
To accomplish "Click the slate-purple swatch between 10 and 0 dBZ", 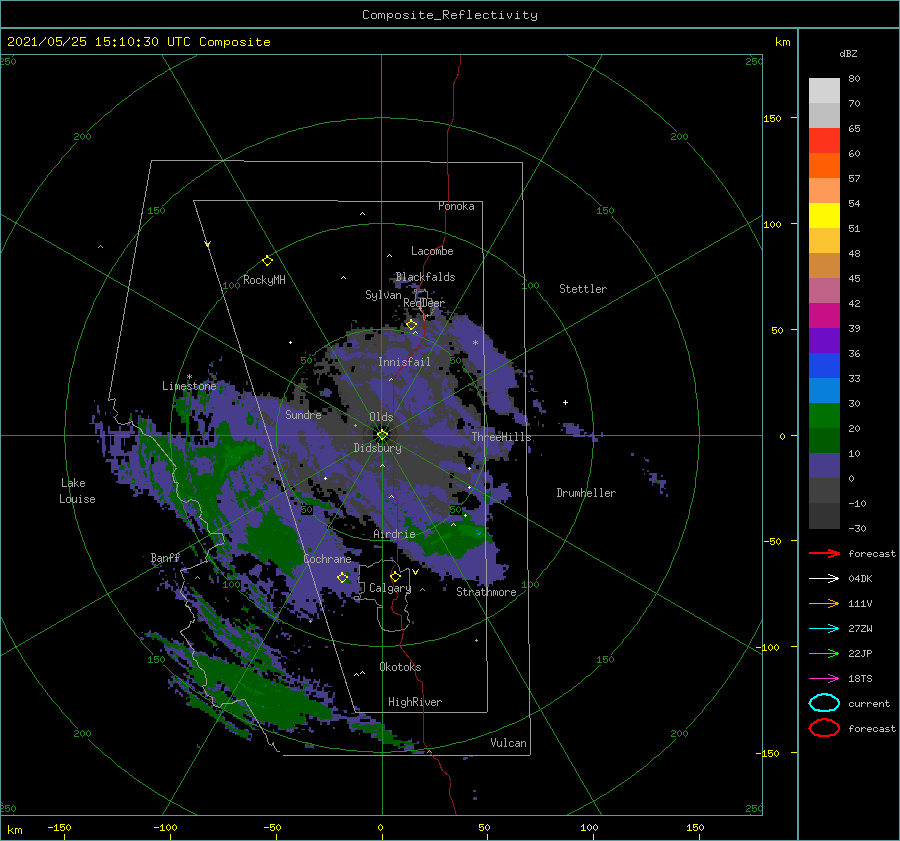I will [x=824, y=466].
